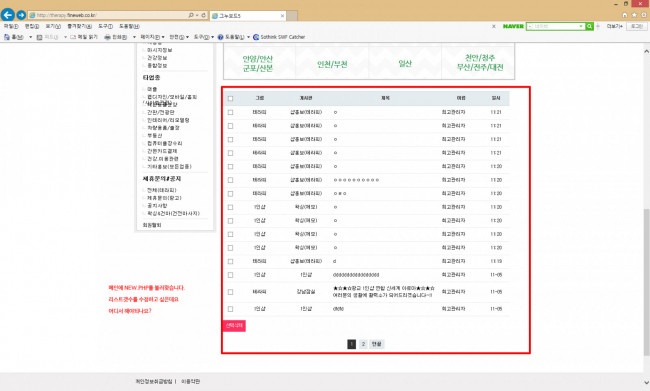Go to page 2 in pagination
This screenshot has width=650, height=391.
pos(363,344)
